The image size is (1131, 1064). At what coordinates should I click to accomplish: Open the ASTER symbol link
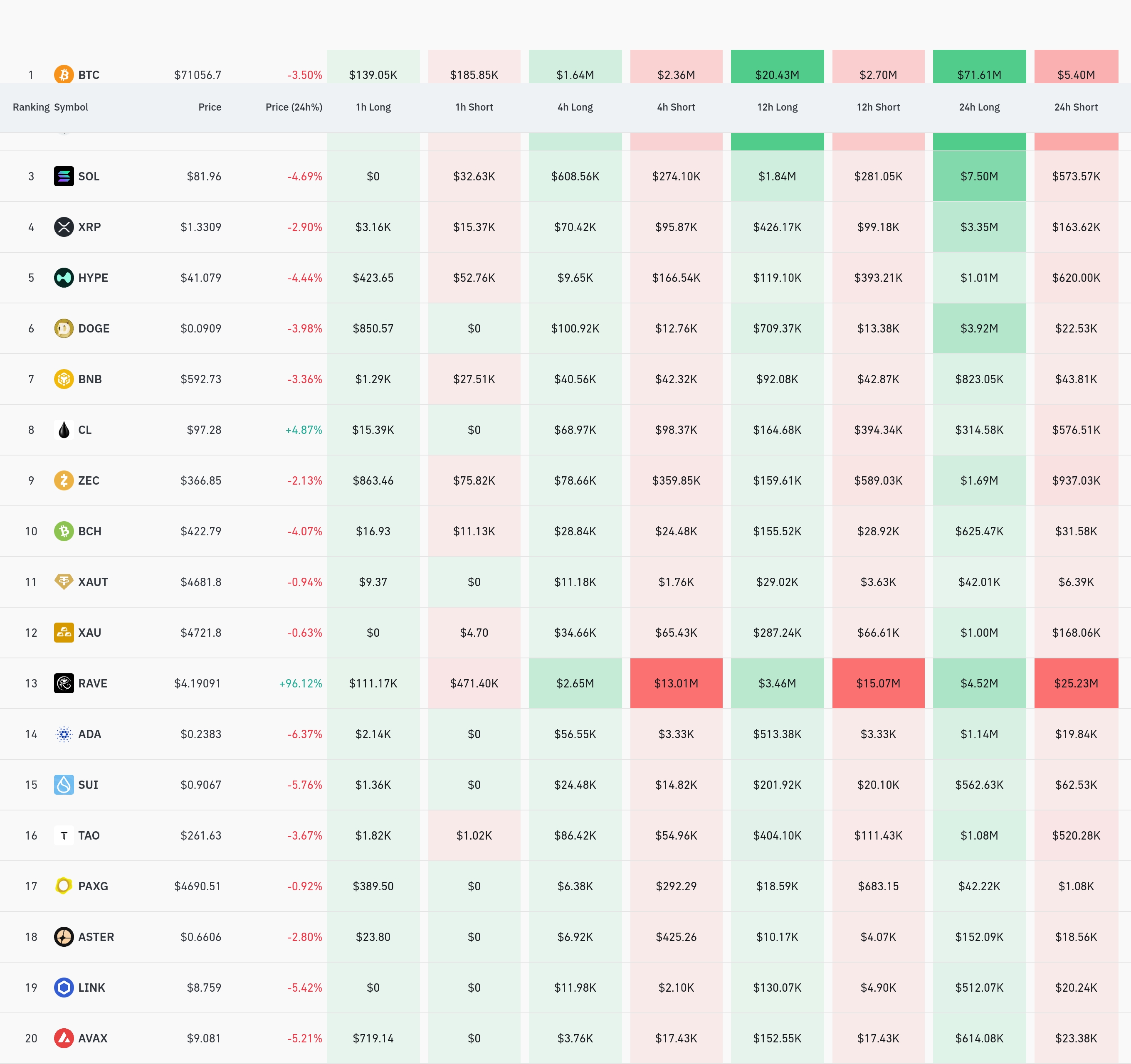point(96,937)
